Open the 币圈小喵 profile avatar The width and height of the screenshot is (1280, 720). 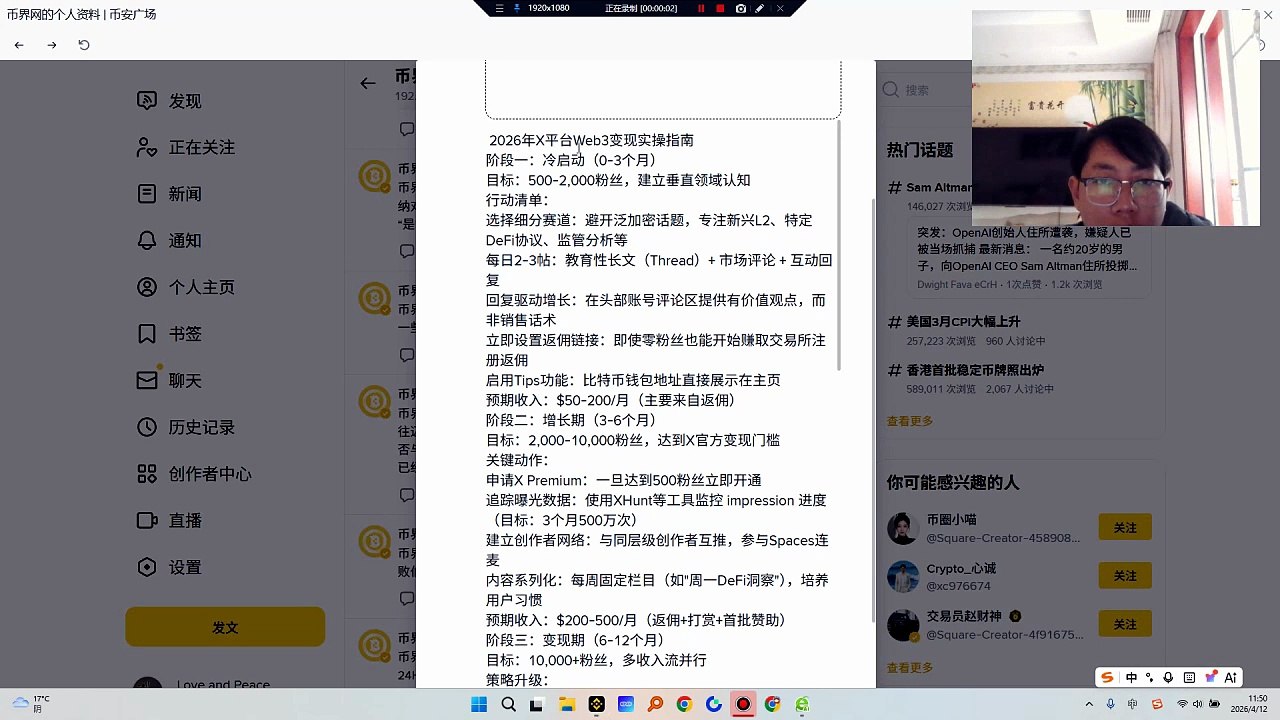[x=903, y=528]
